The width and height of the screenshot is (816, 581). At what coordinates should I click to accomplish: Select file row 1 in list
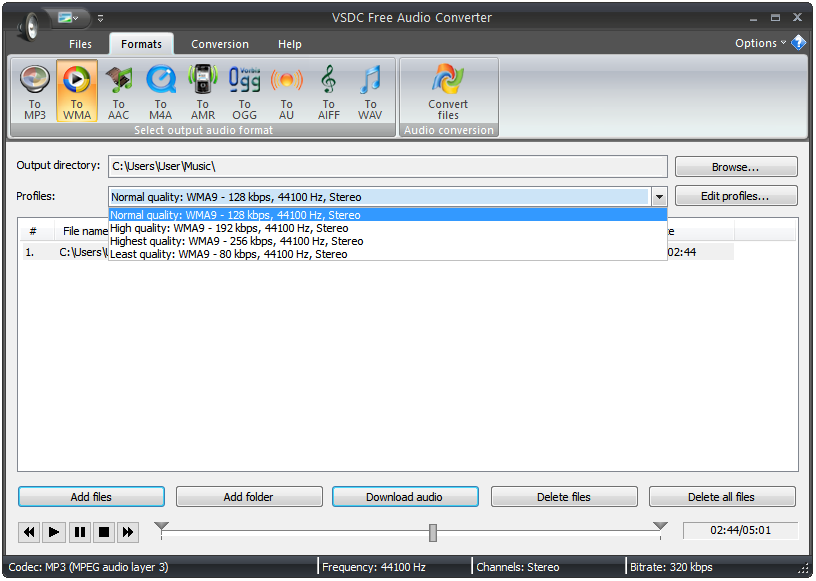point(378,252)
